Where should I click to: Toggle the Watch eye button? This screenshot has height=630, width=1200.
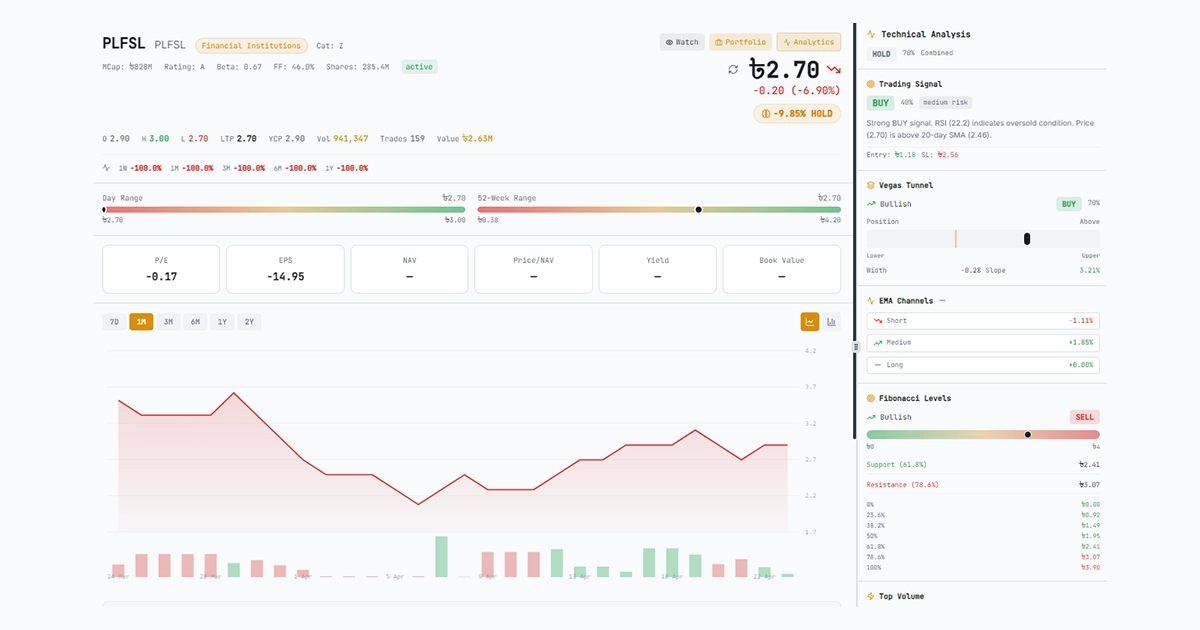pos(681,42)
